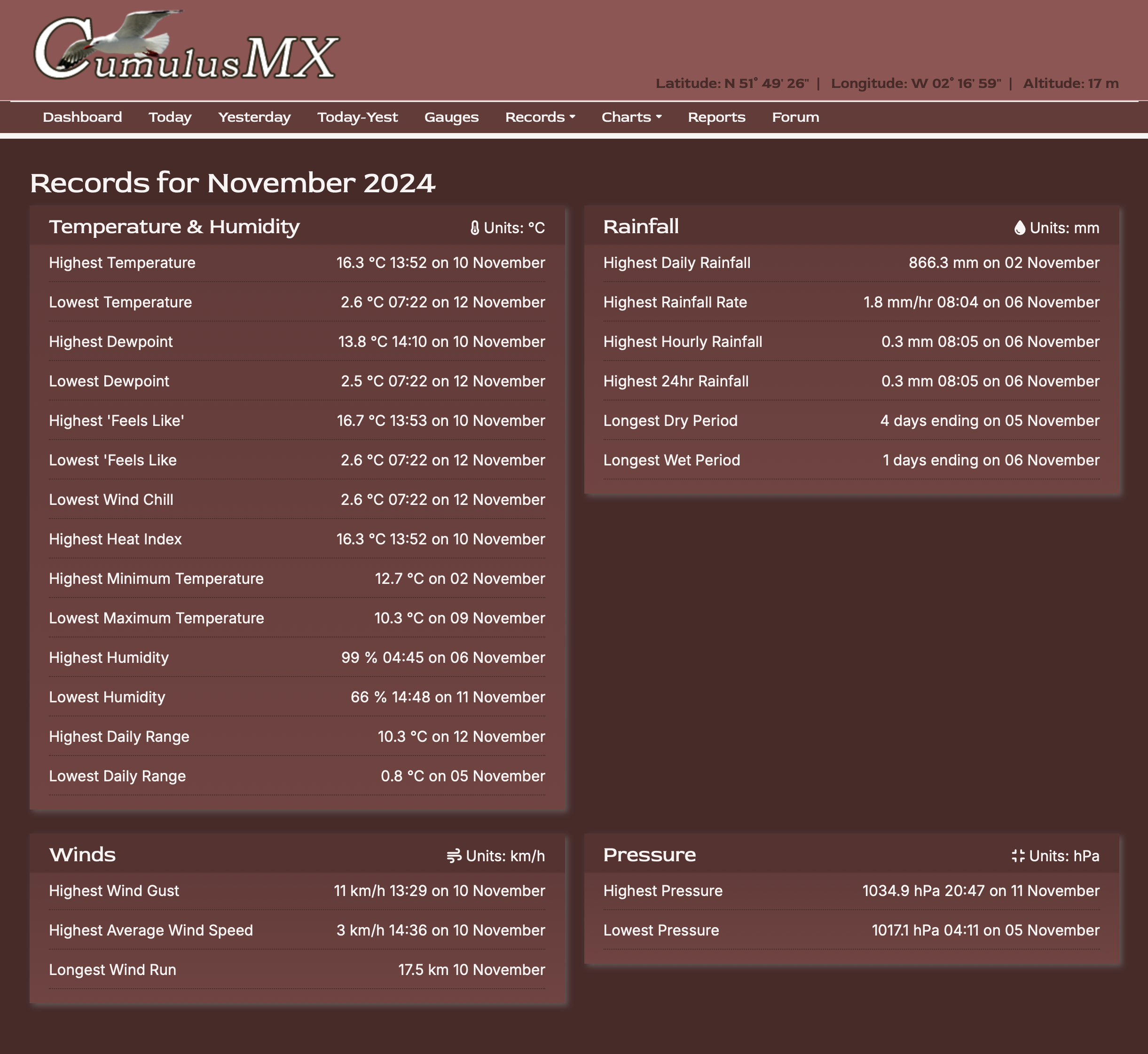Open the Reports link
Viewport: 1148px width, 1054px height.
click(x=716, y=118)
